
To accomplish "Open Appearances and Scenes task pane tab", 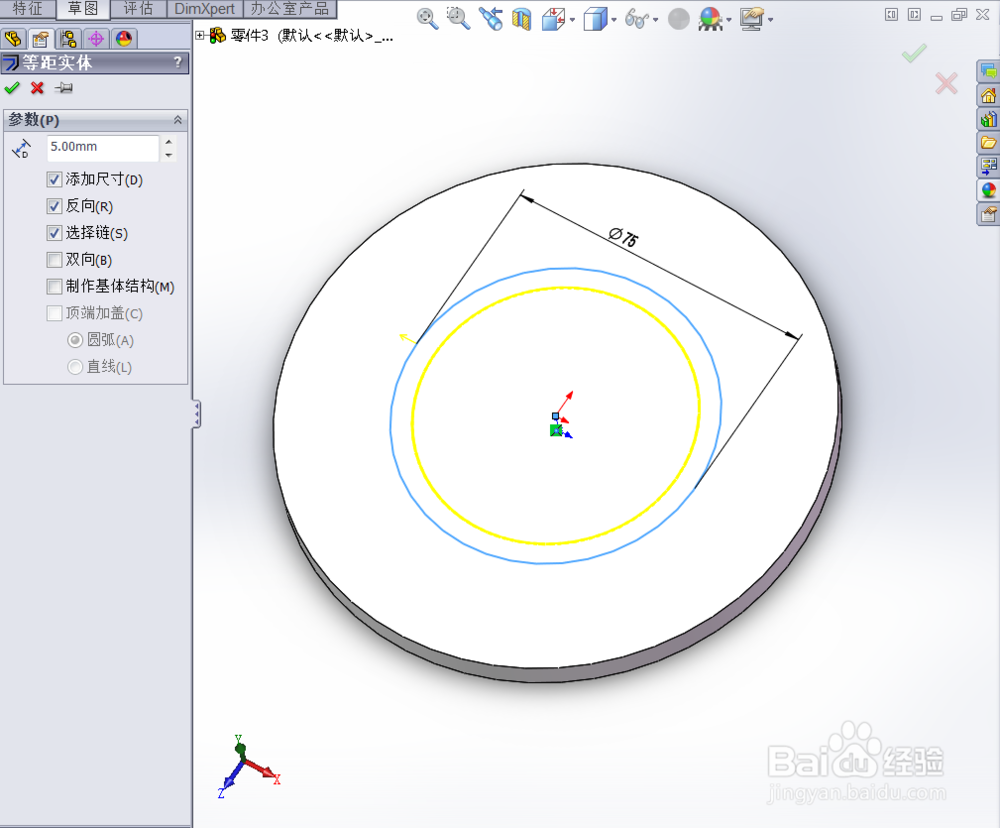I will tap(988, 190).
